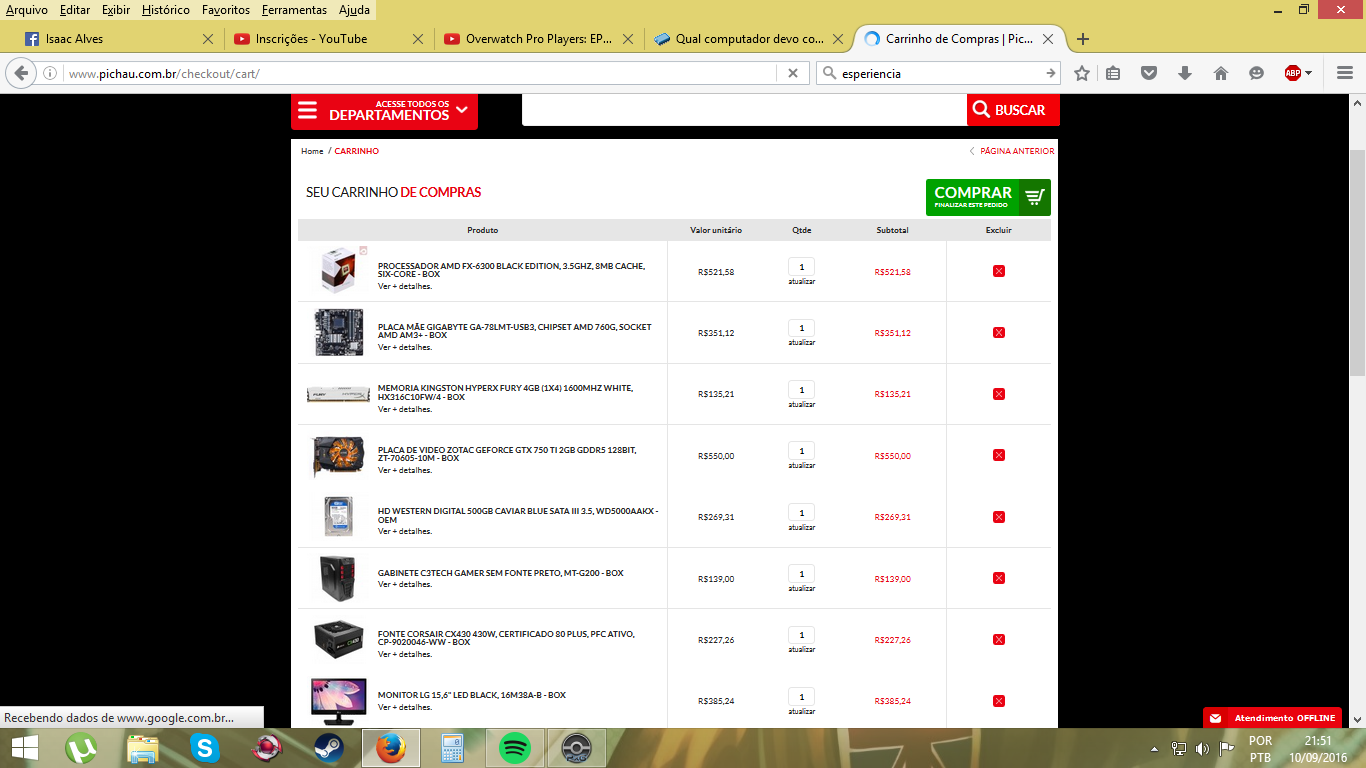This screenshot has height=768, width=1366.
Task: Click the green Comprar button
Action: 988,197
